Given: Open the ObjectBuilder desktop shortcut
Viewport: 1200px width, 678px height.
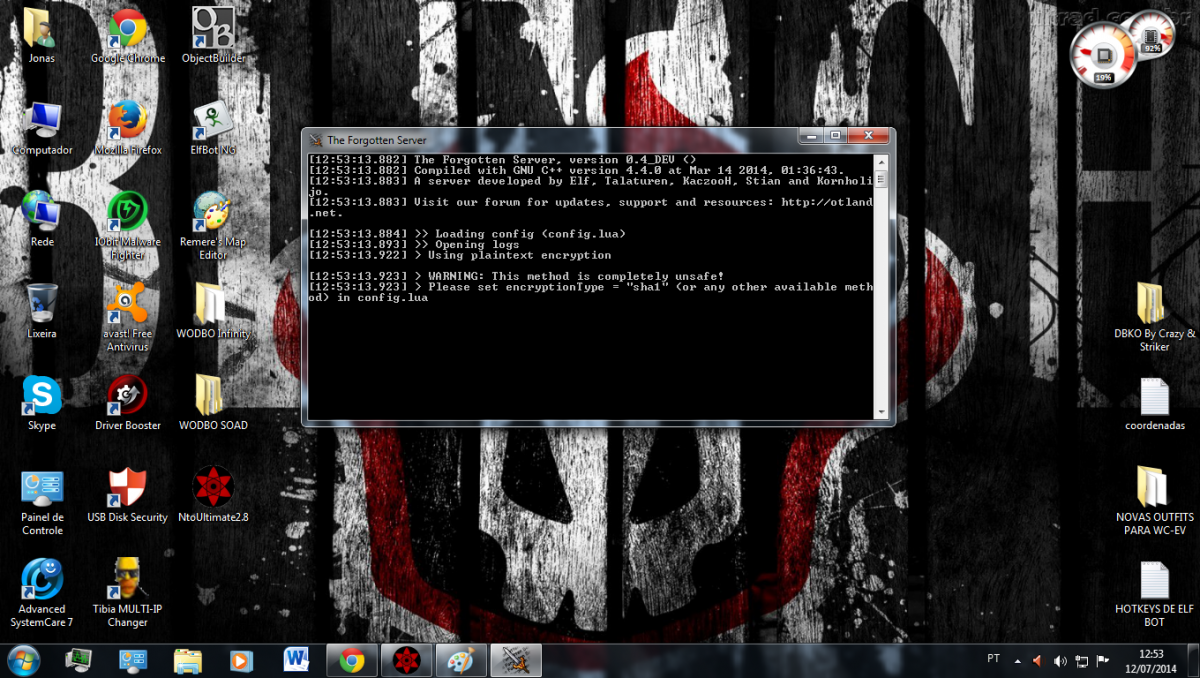Looking at the screenshot, I should tap(213, 35).
